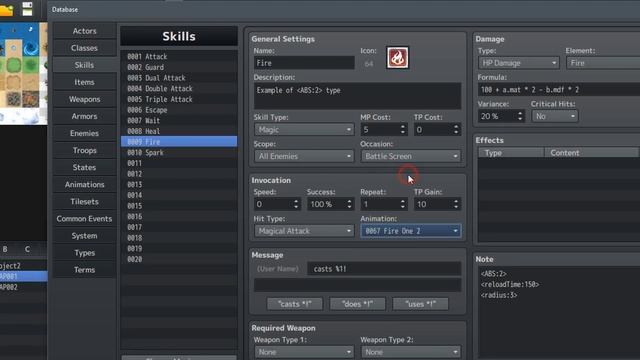Click the Description text box

[x=357, y=96]
